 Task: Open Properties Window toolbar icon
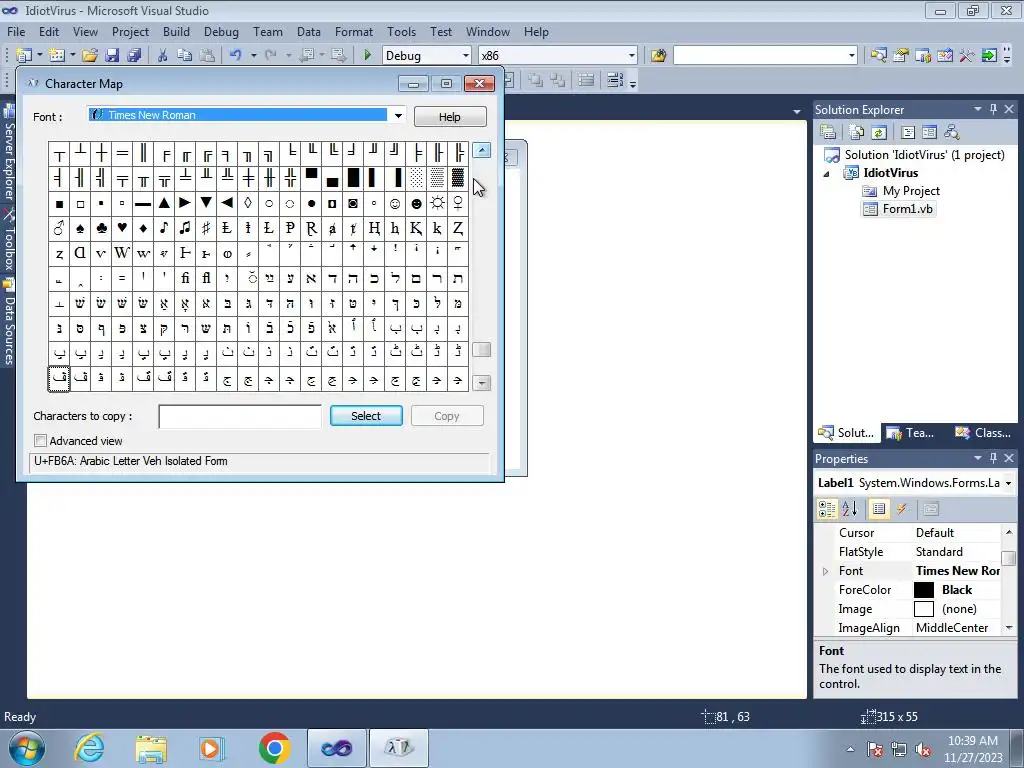(x=901, y=56)
